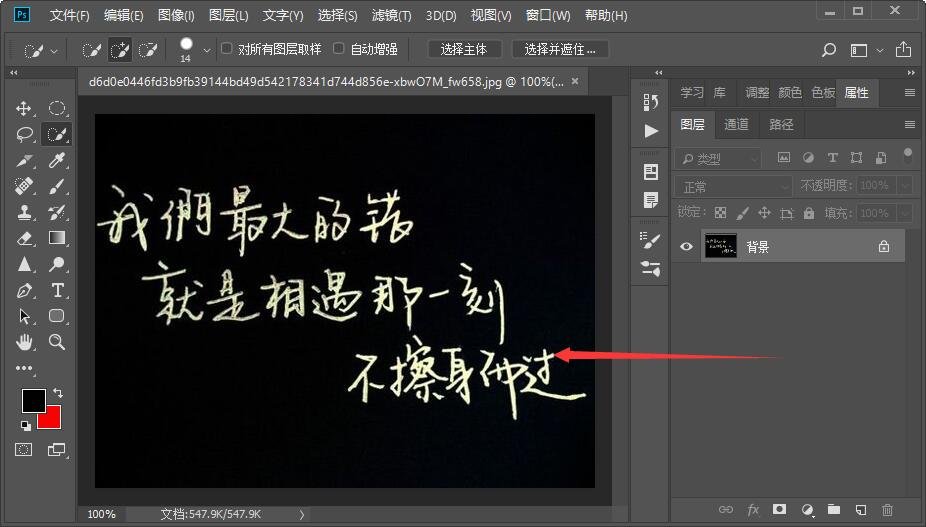This screenshot has width=926, height=527.
Task: Choose Add to Selection mode
Action: [x=120, y=50]
